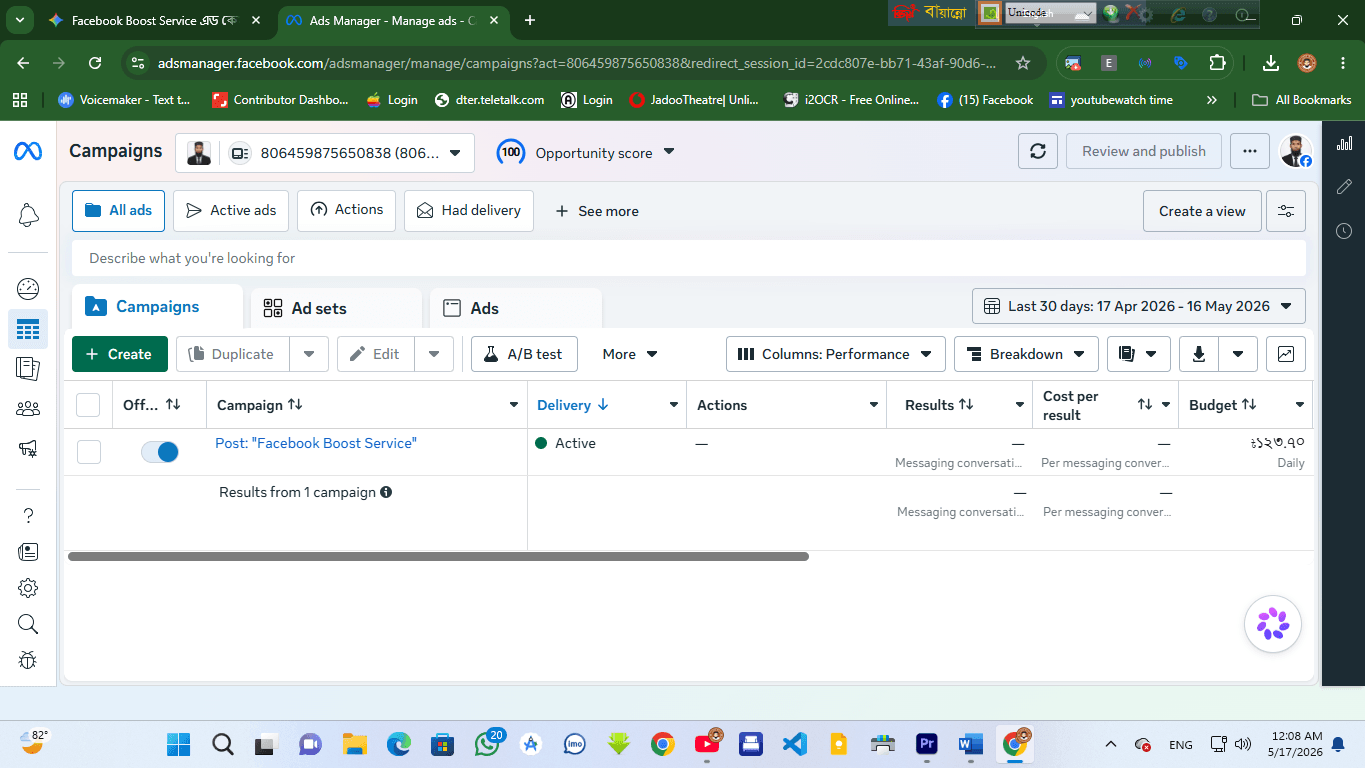The image size is (1365, 768).
Task: Open the reports dropdown beside Breakdown
Action: (x=1139, y=354)
